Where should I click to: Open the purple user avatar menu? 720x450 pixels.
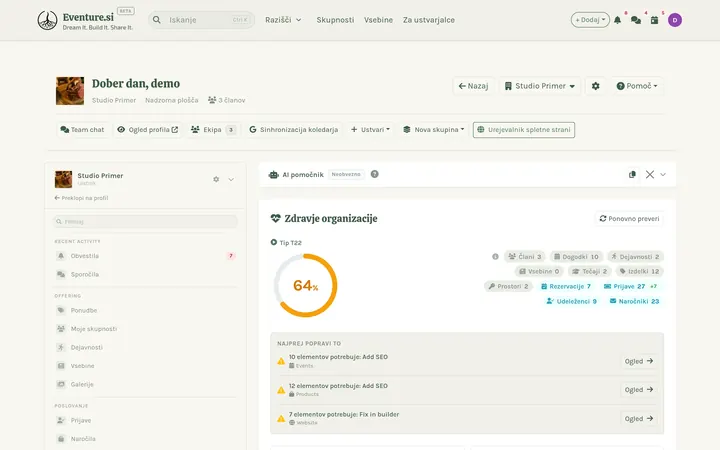(675, 20)
